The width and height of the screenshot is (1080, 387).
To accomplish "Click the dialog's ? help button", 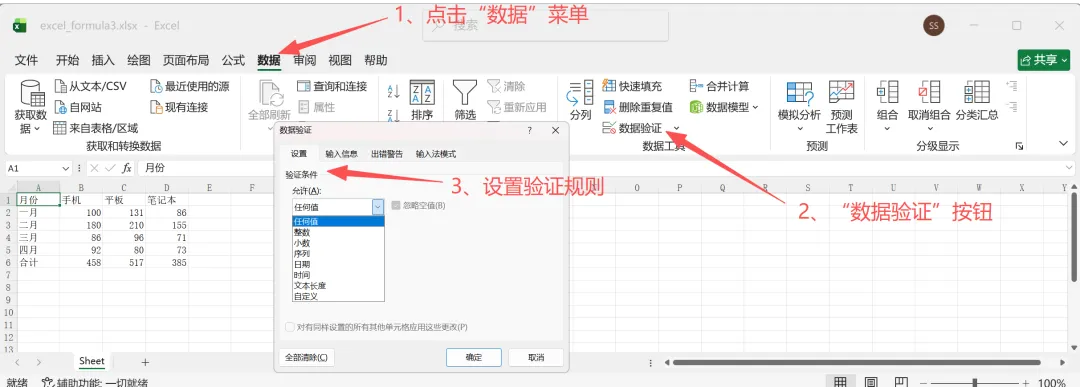I will coord(530,130).
